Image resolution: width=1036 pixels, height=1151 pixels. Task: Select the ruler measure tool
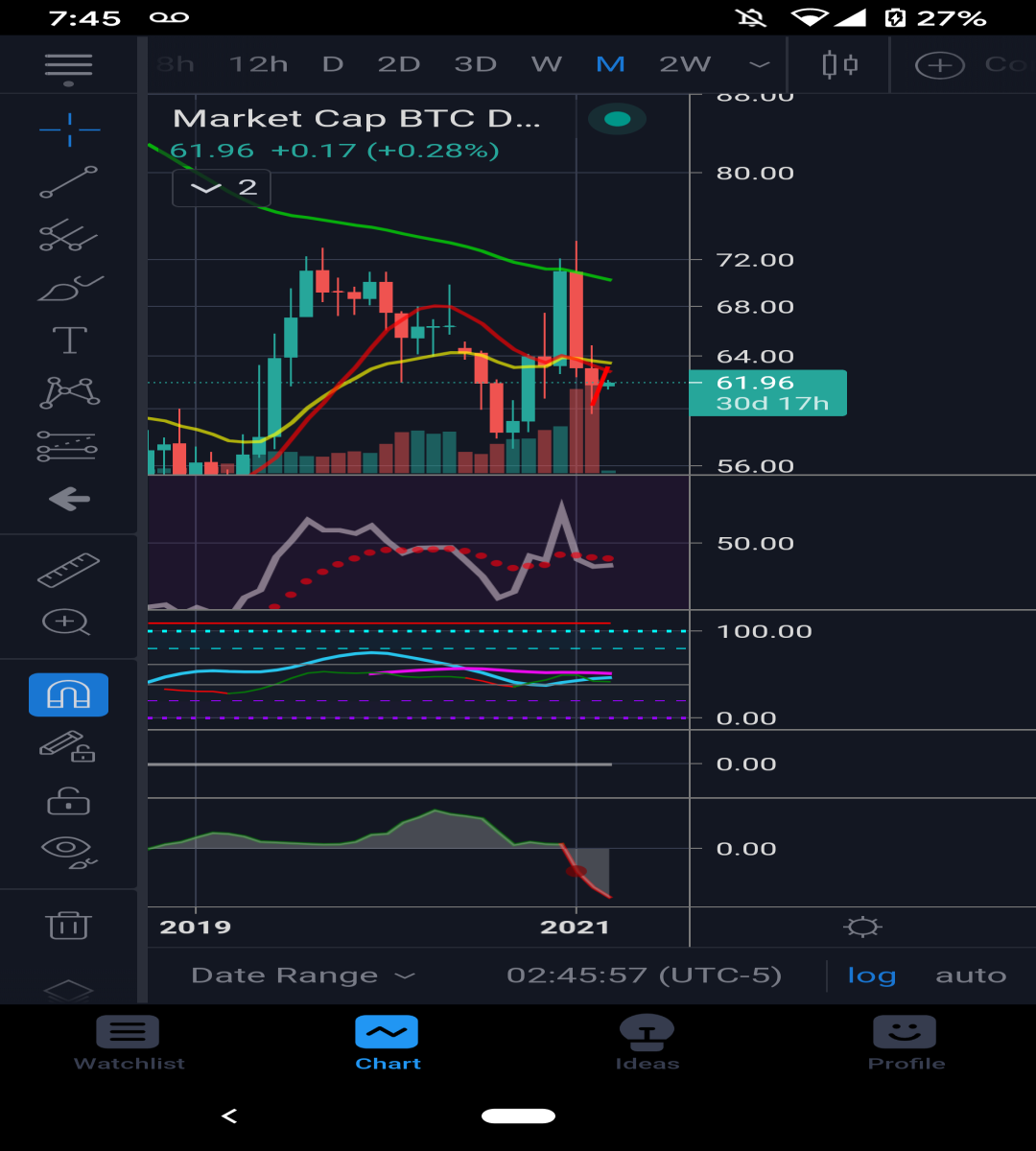point(68,570)
